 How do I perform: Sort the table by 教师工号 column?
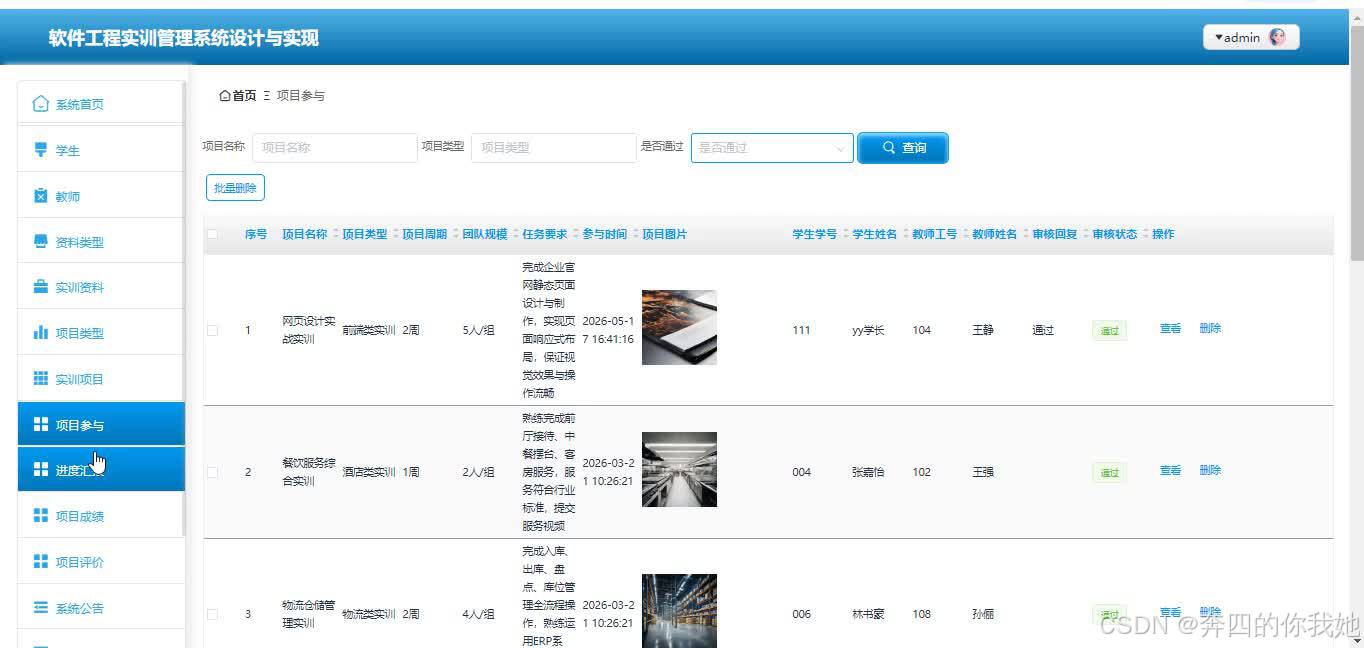[966, 234]
